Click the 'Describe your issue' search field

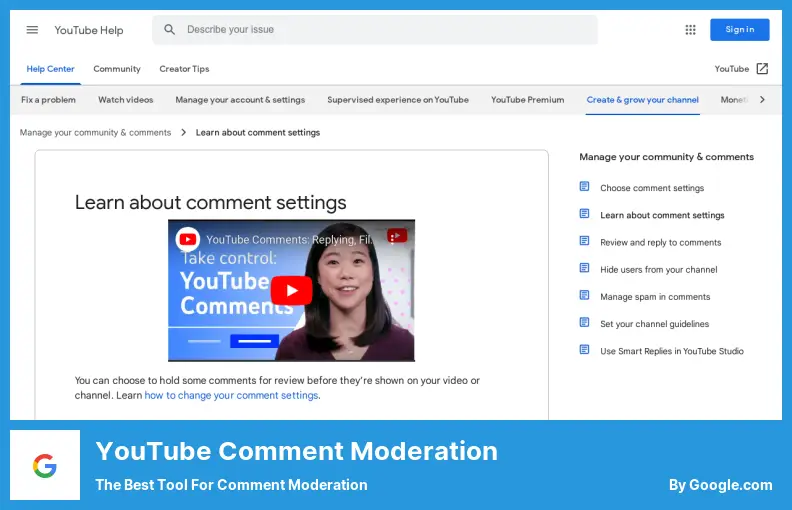385,30
